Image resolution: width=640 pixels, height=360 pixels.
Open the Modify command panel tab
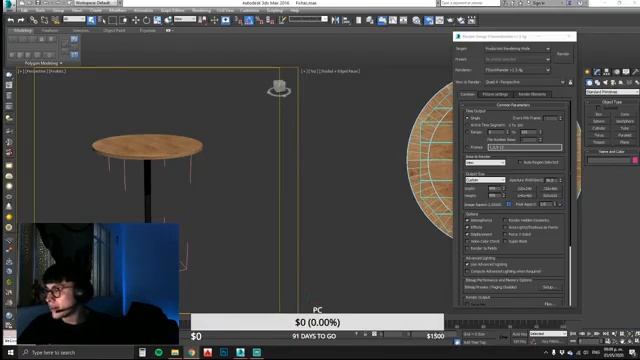(x=597, y=72)
